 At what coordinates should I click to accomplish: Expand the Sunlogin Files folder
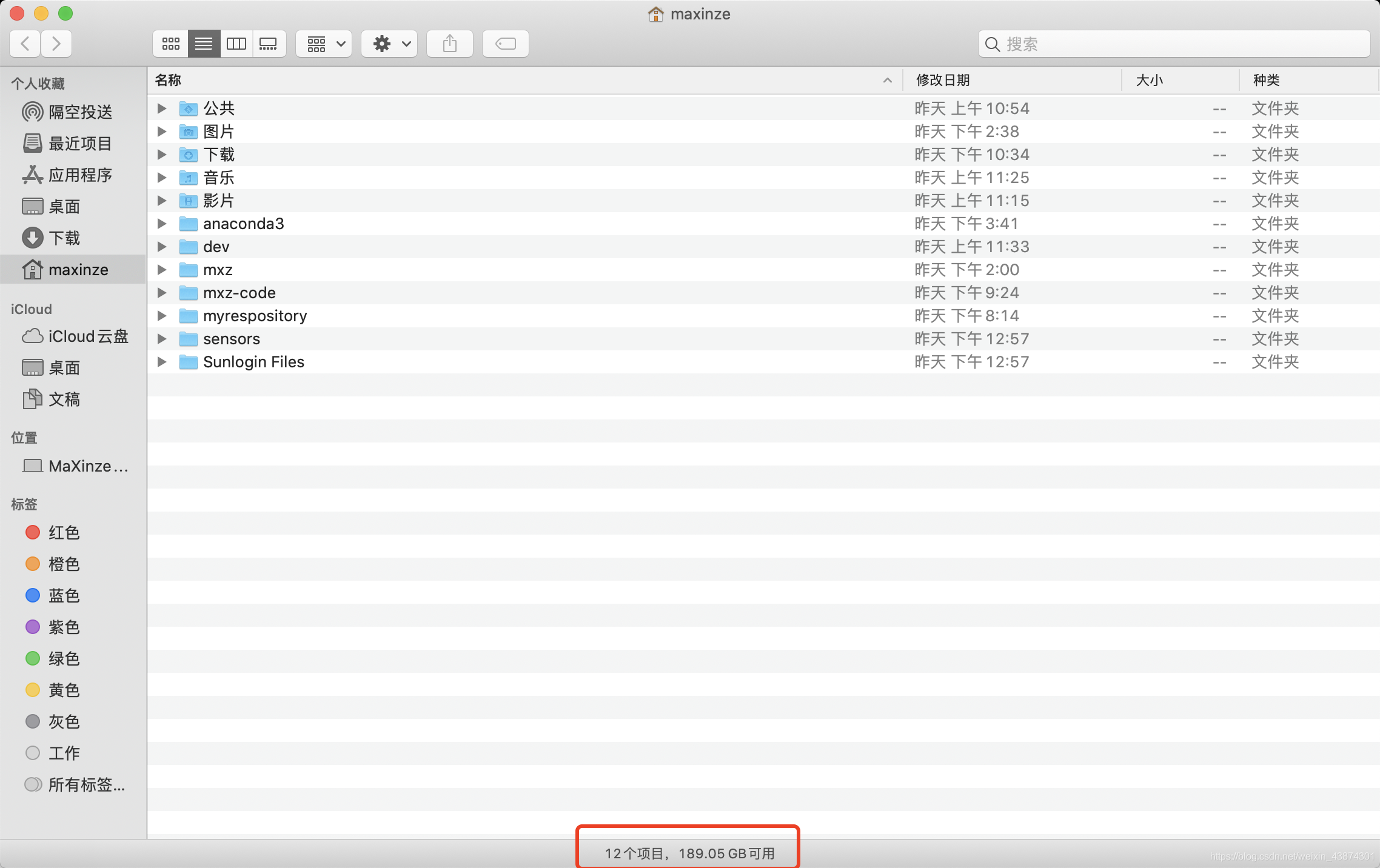pyautogui.click(x=161, y=362)
